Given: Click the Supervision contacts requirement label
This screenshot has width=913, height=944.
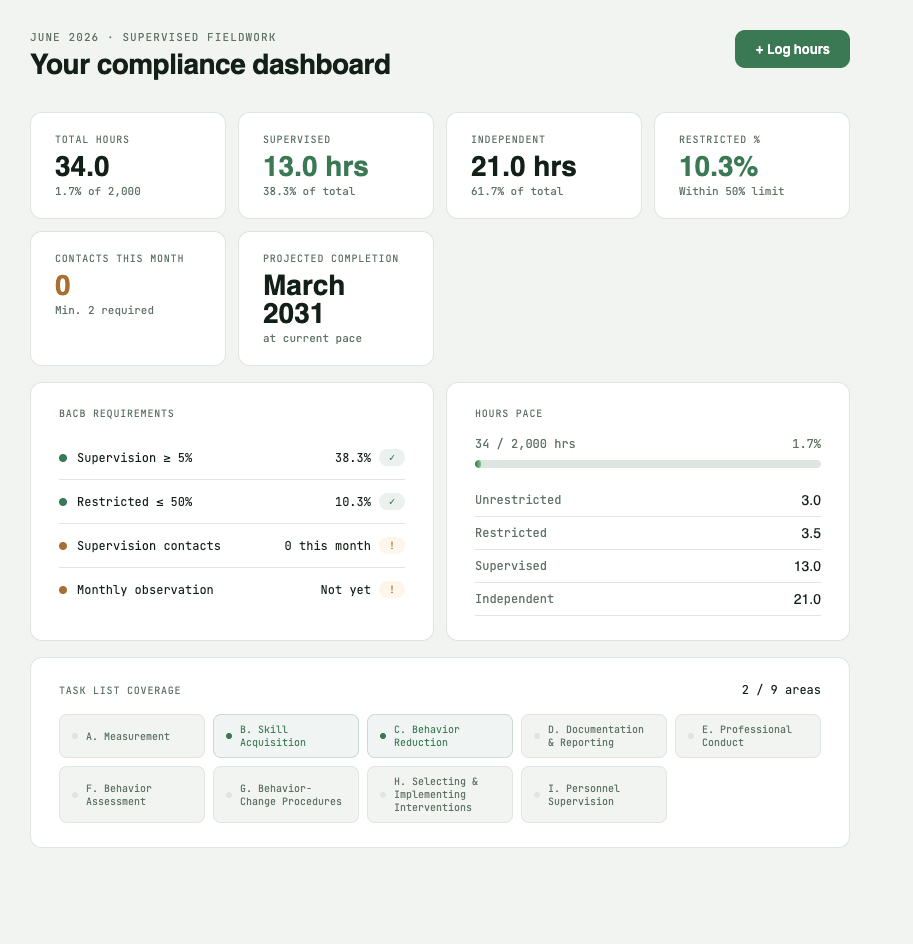Looking at the screenshot, I should (x=149, y=545).
